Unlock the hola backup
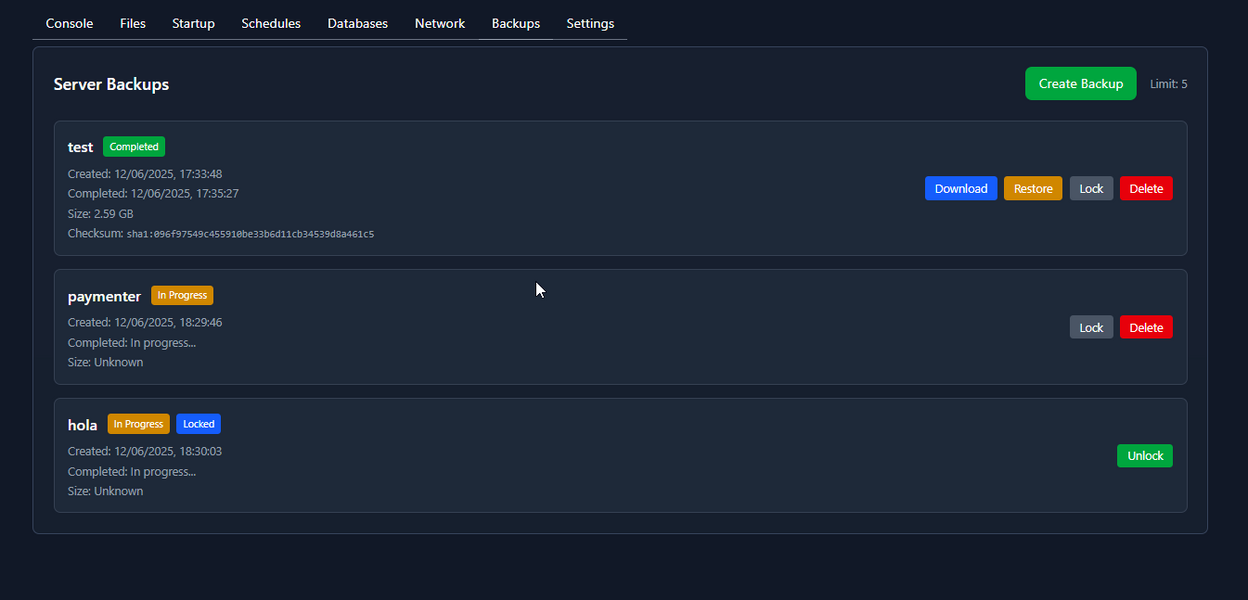 click(x=1145, y=456)
